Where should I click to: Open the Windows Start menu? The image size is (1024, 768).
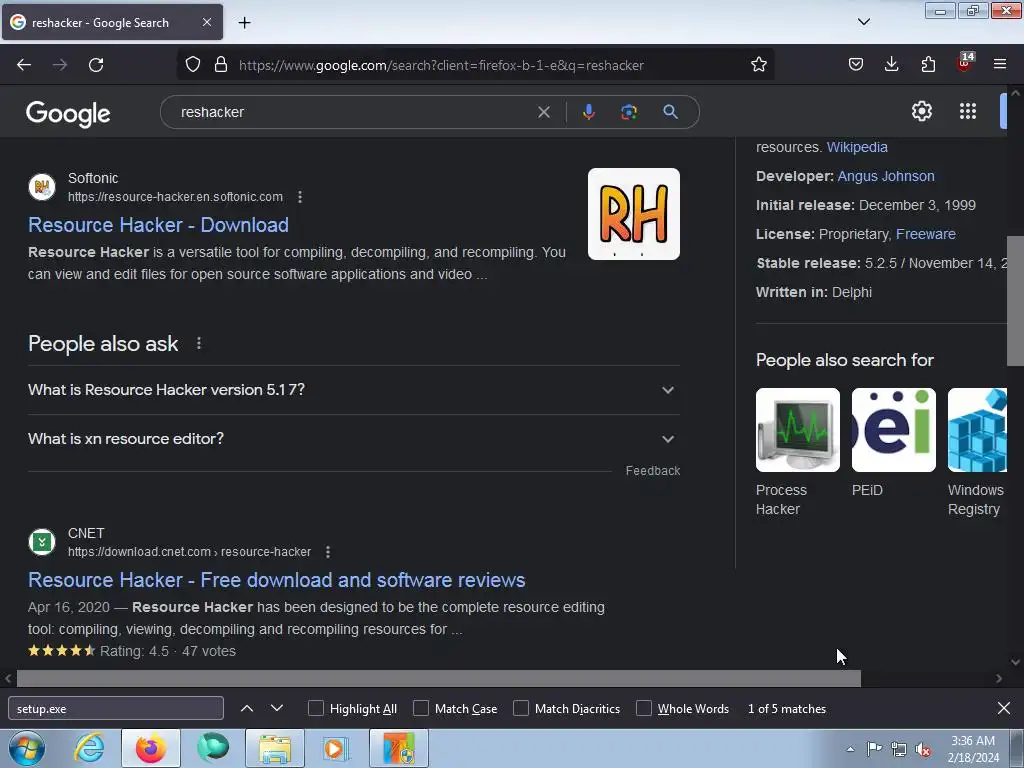27,748
